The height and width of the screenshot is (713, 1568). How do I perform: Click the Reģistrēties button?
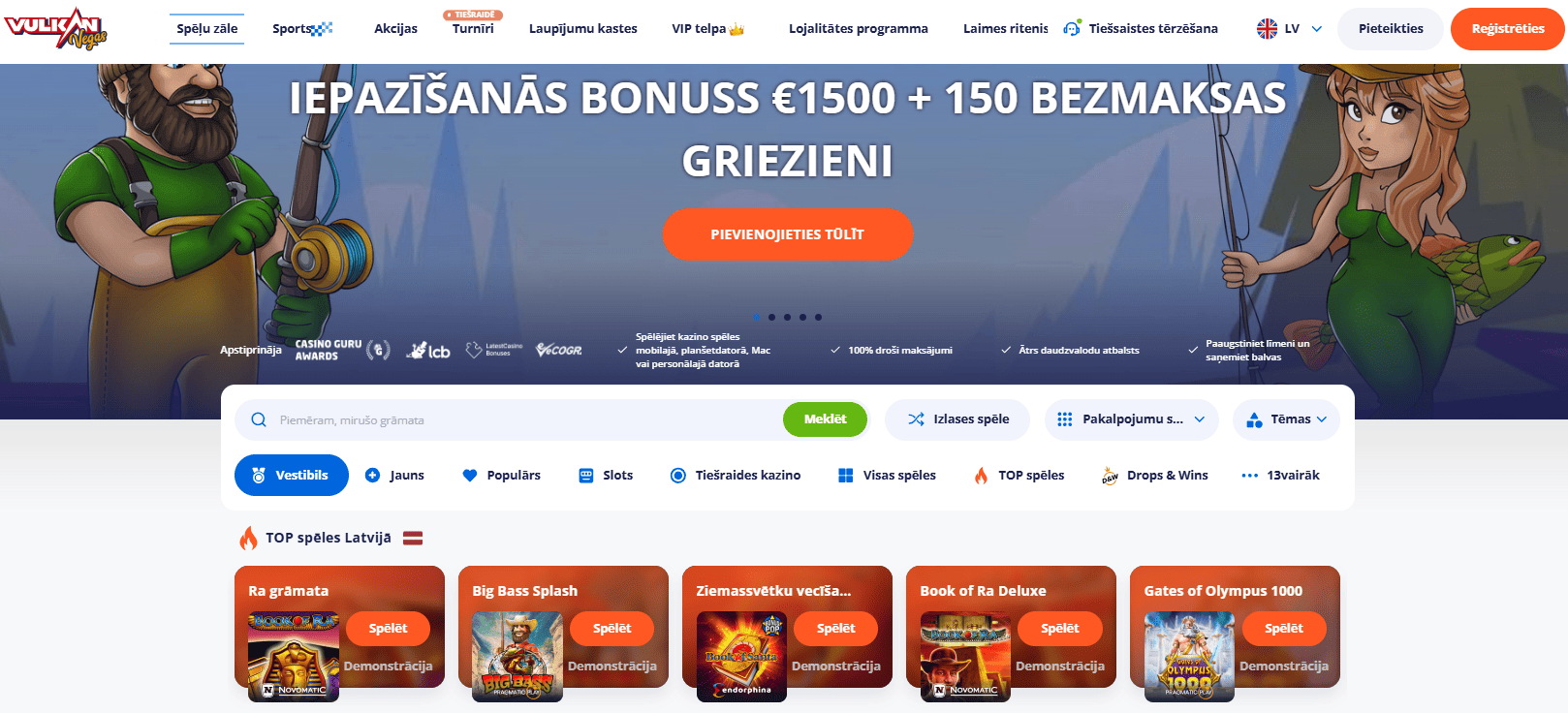tap(1507, 29)
